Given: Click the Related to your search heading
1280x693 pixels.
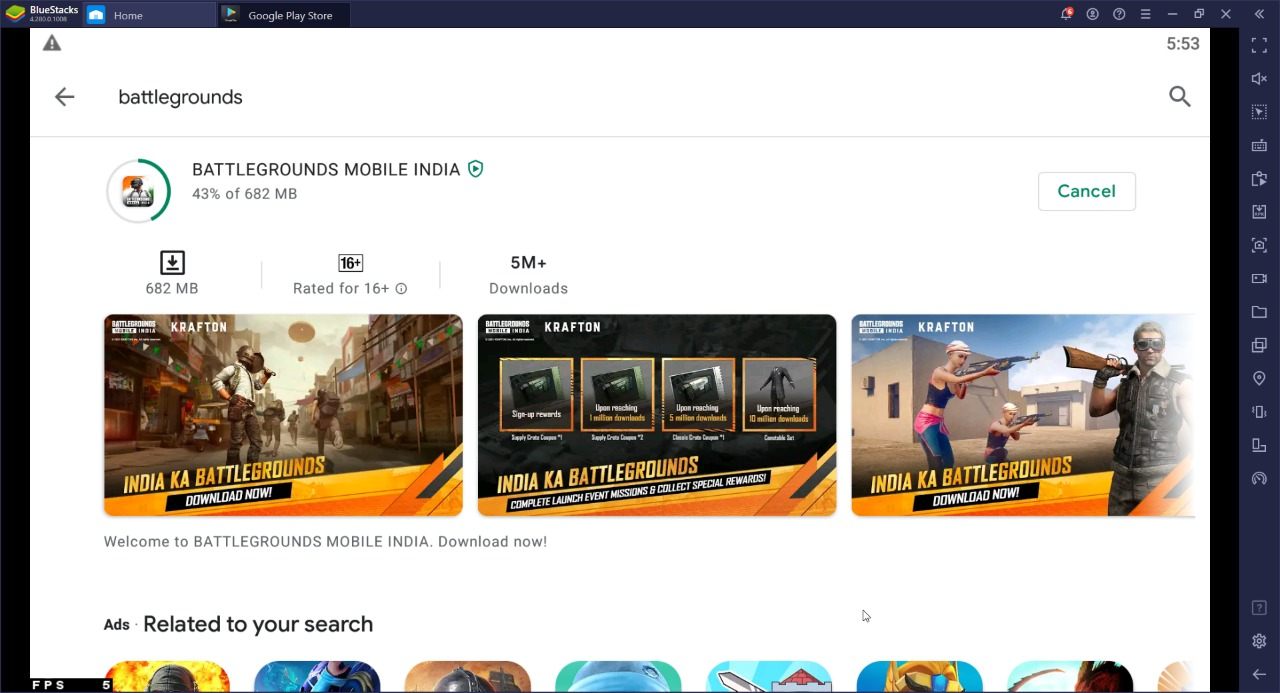Looking at the screenshot, I should click(x=258, y=624).
